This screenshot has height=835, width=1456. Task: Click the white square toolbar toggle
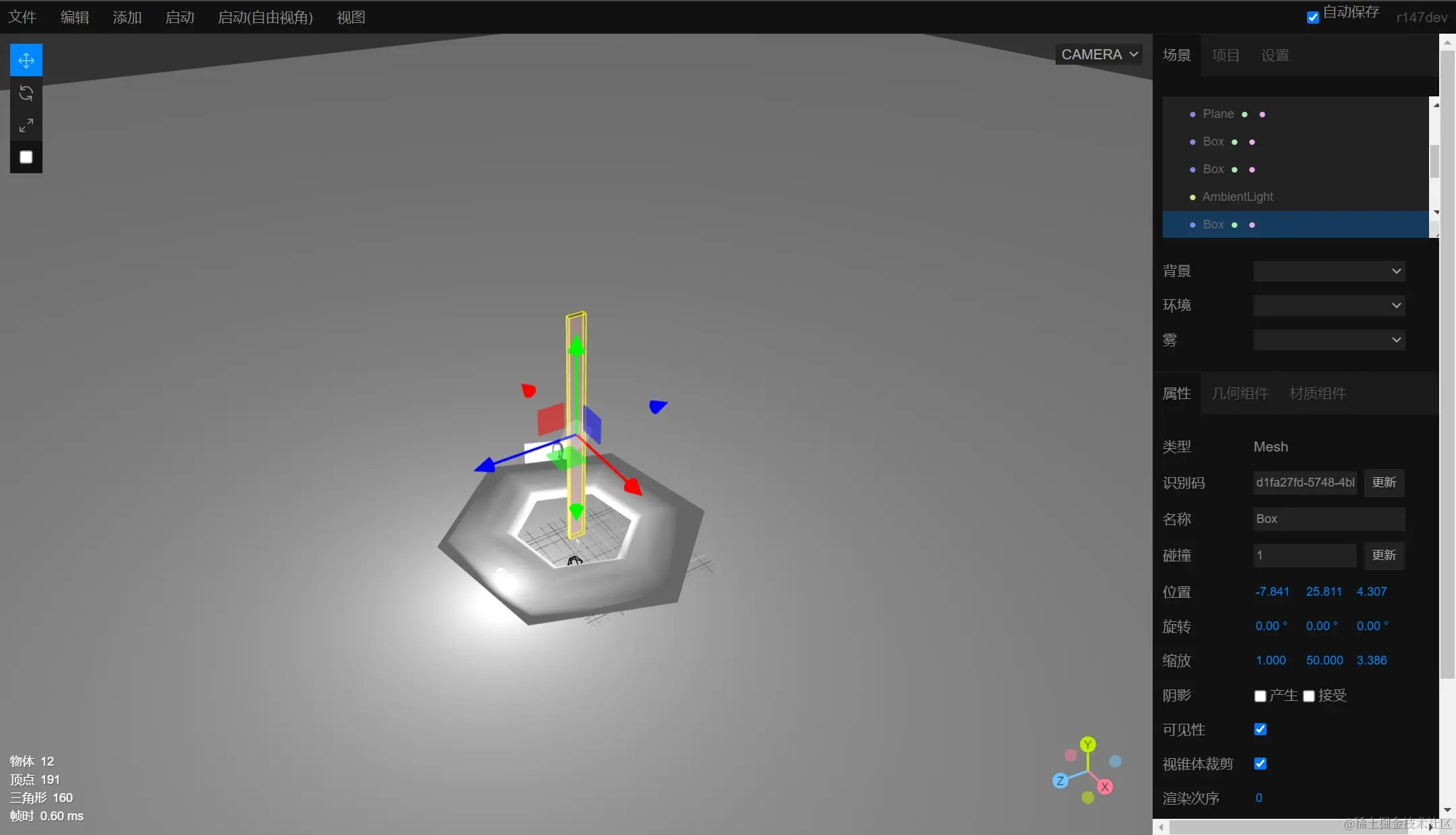click(26, 157)
